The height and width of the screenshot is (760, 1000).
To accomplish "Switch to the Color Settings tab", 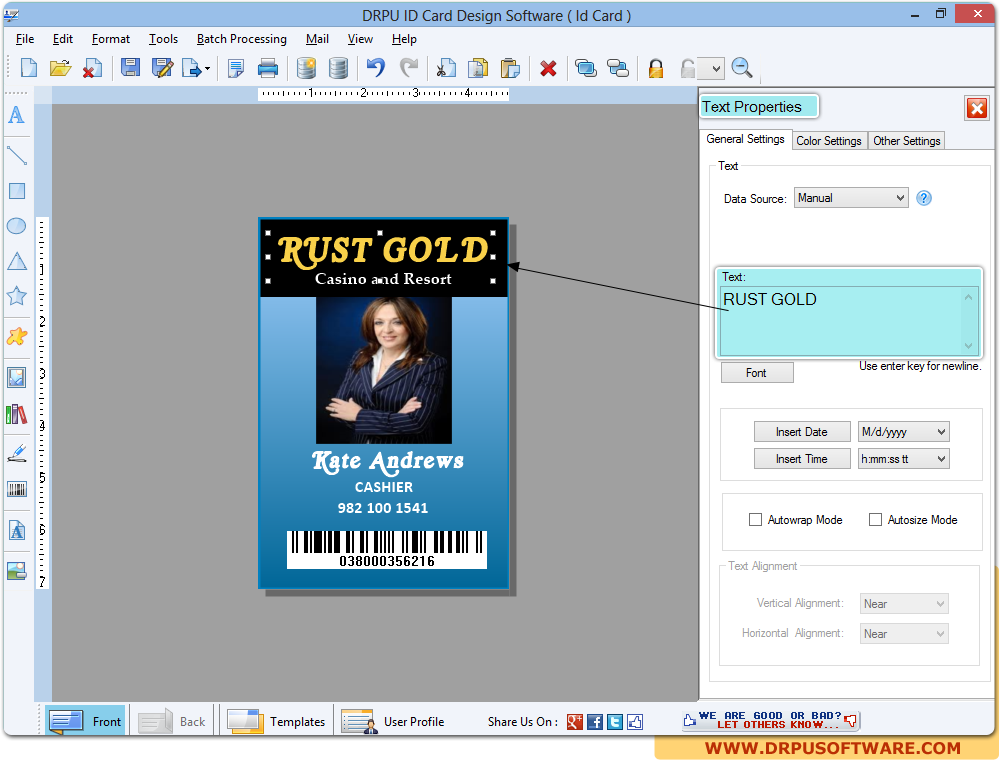I will point(829,141).
